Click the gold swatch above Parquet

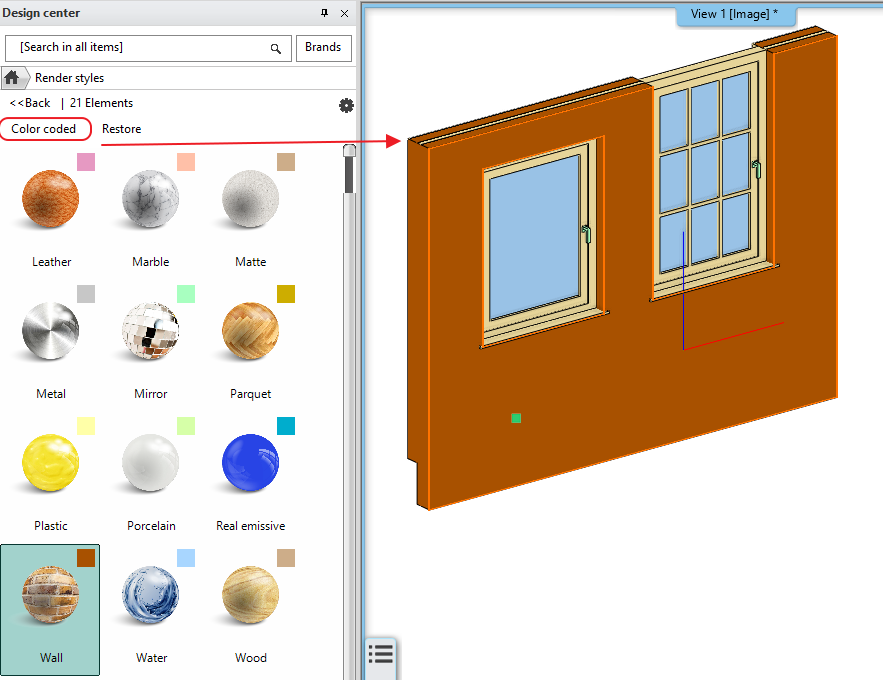point(286,294)
